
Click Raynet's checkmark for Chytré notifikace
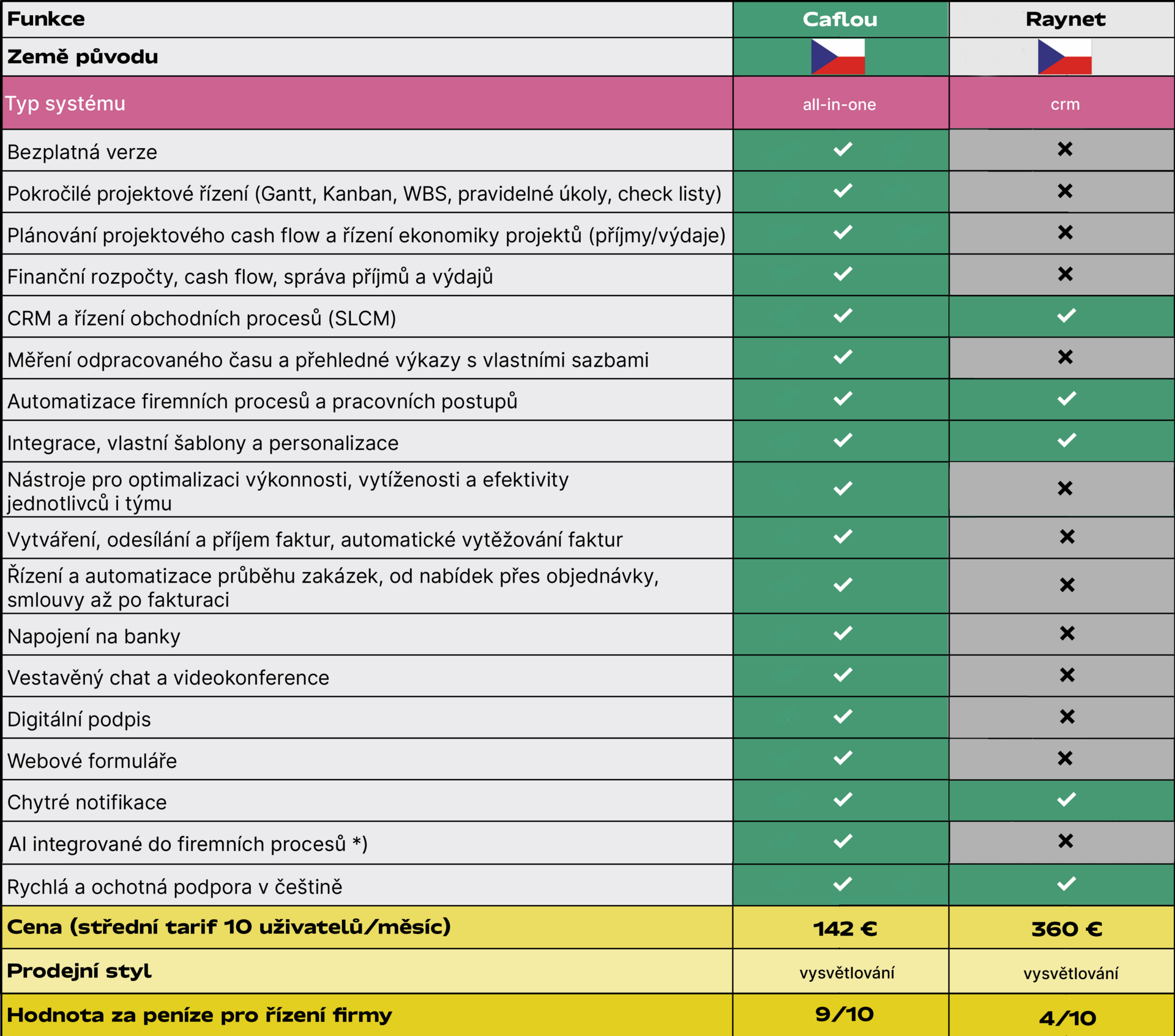click(x=1066, y=800)
